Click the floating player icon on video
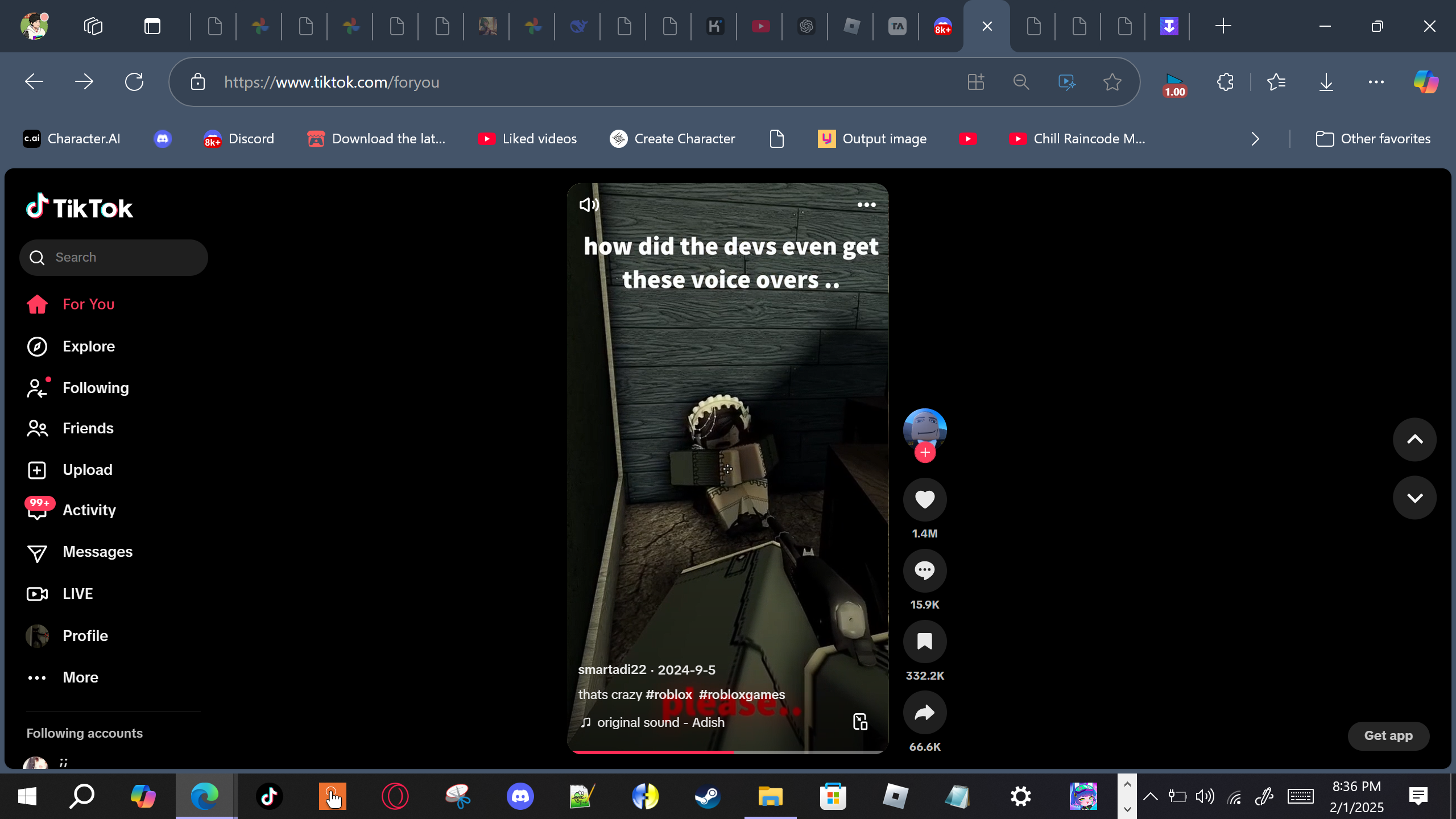 [x=860, y=722]
